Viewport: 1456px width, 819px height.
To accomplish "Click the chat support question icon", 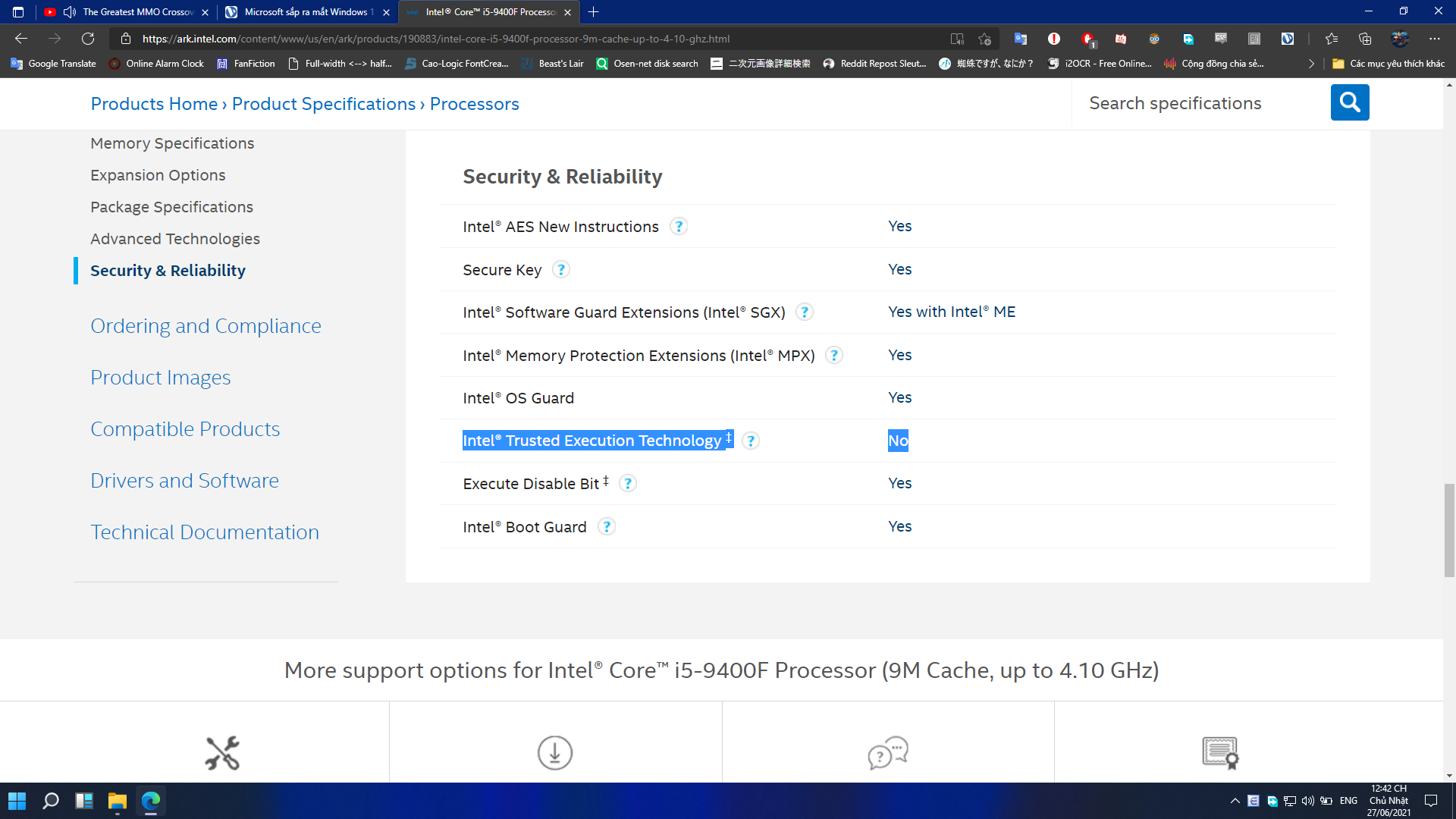I will tap(888, 753).
